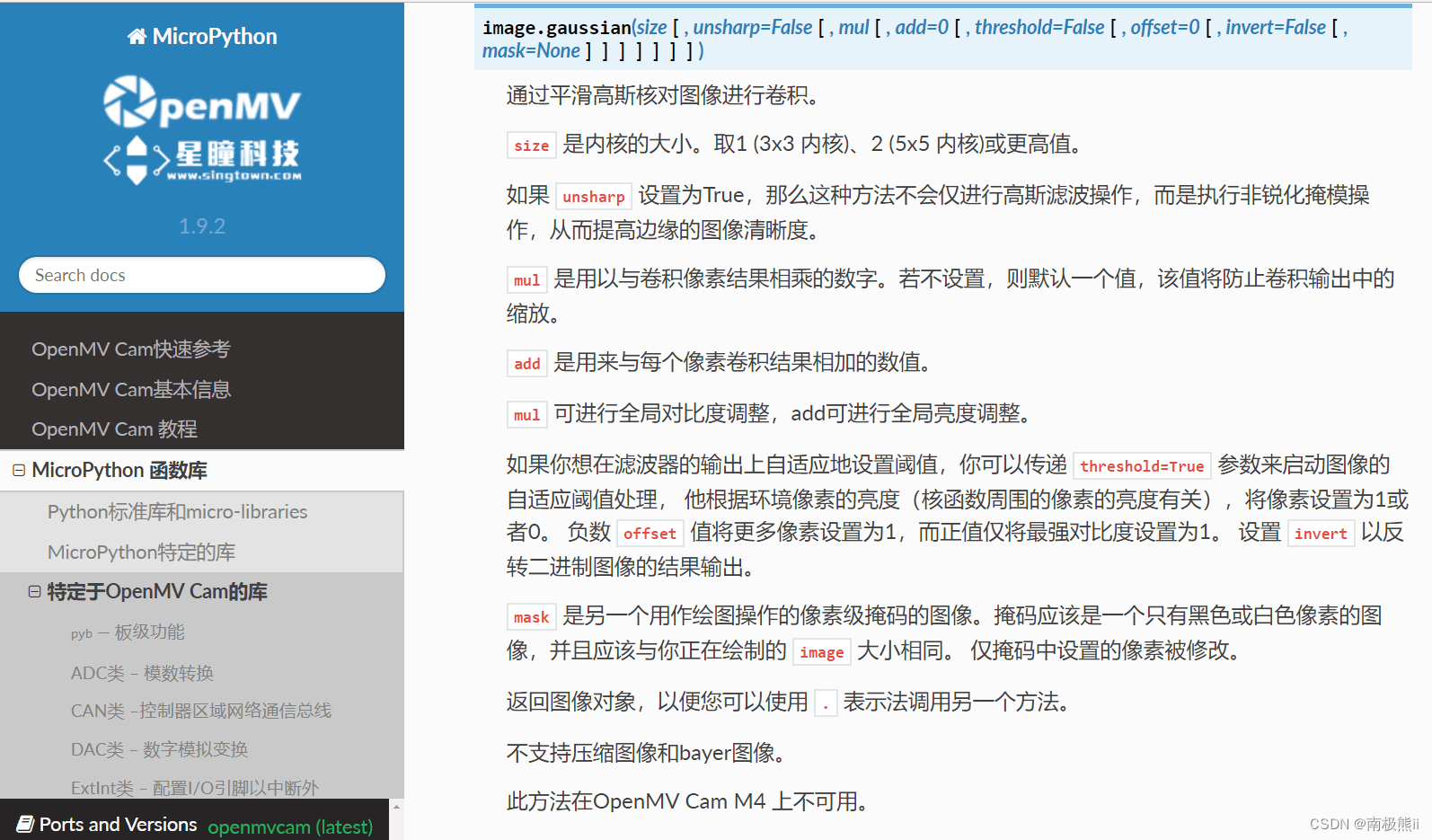
Task: Open the MicroPython home link
Action: tap(202, 36)
